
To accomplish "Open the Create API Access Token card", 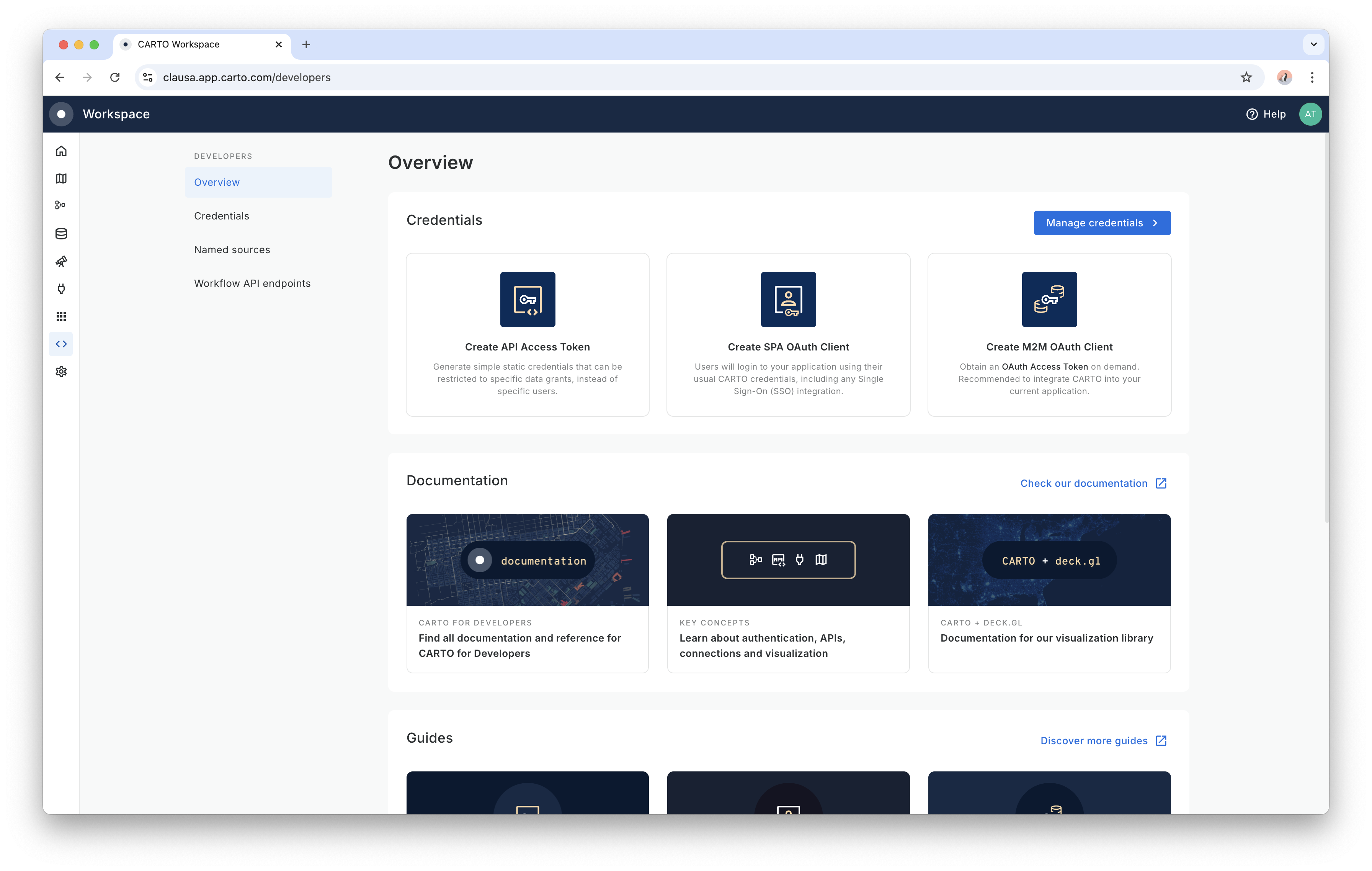I will click(x=527, y=335).
